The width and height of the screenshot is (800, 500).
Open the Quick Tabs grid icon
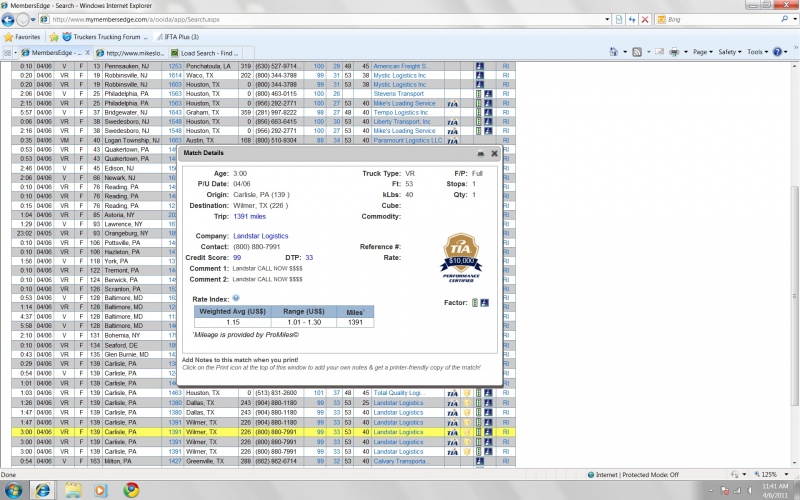[7, 53]
